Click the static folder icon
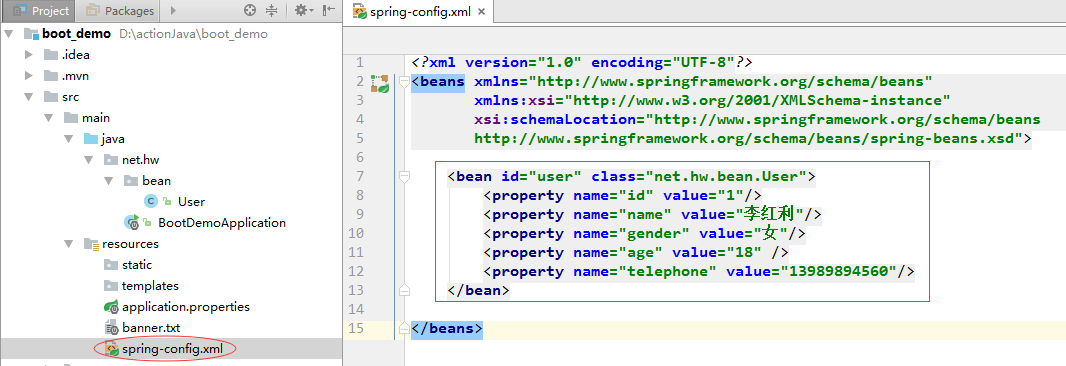 click(x=112, y=265)
